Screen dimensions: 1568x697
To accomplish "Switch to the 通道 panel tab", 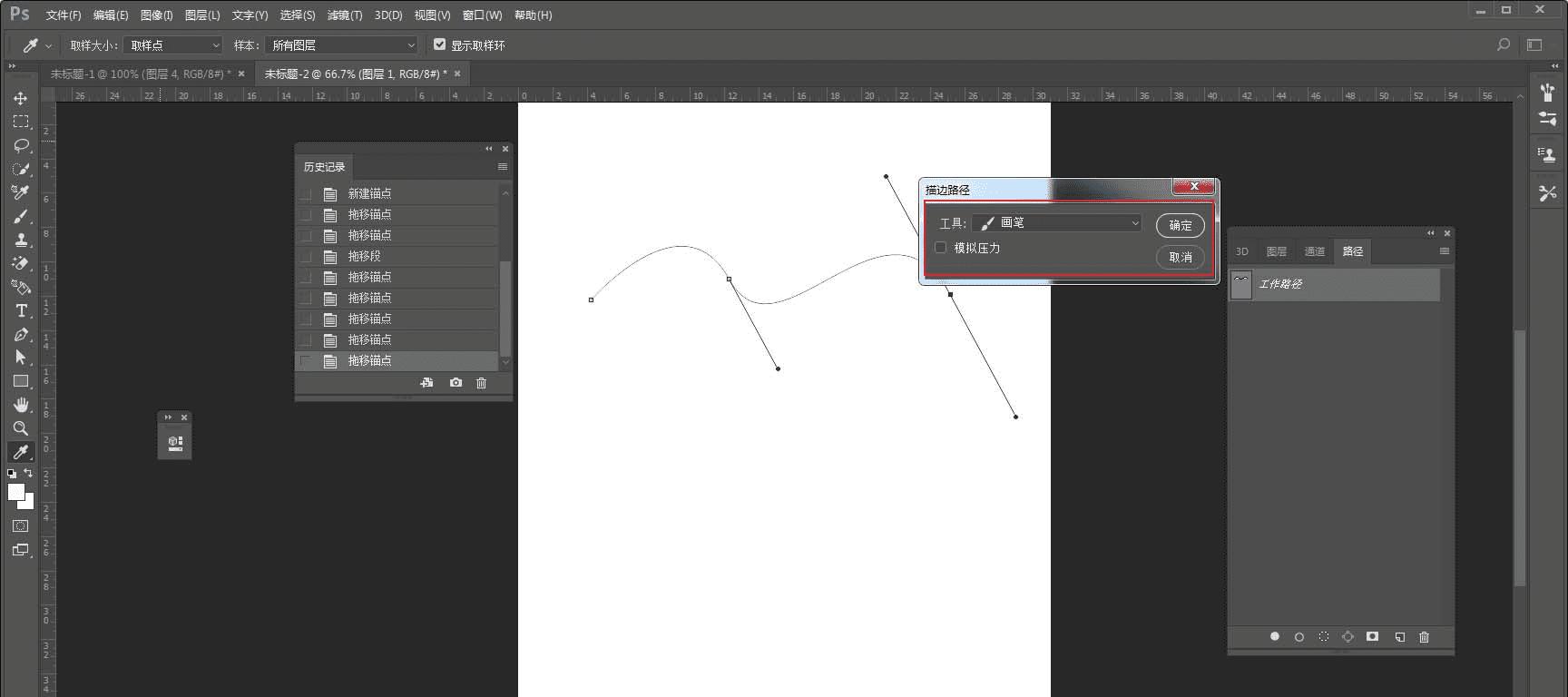I will [1315, 251].
